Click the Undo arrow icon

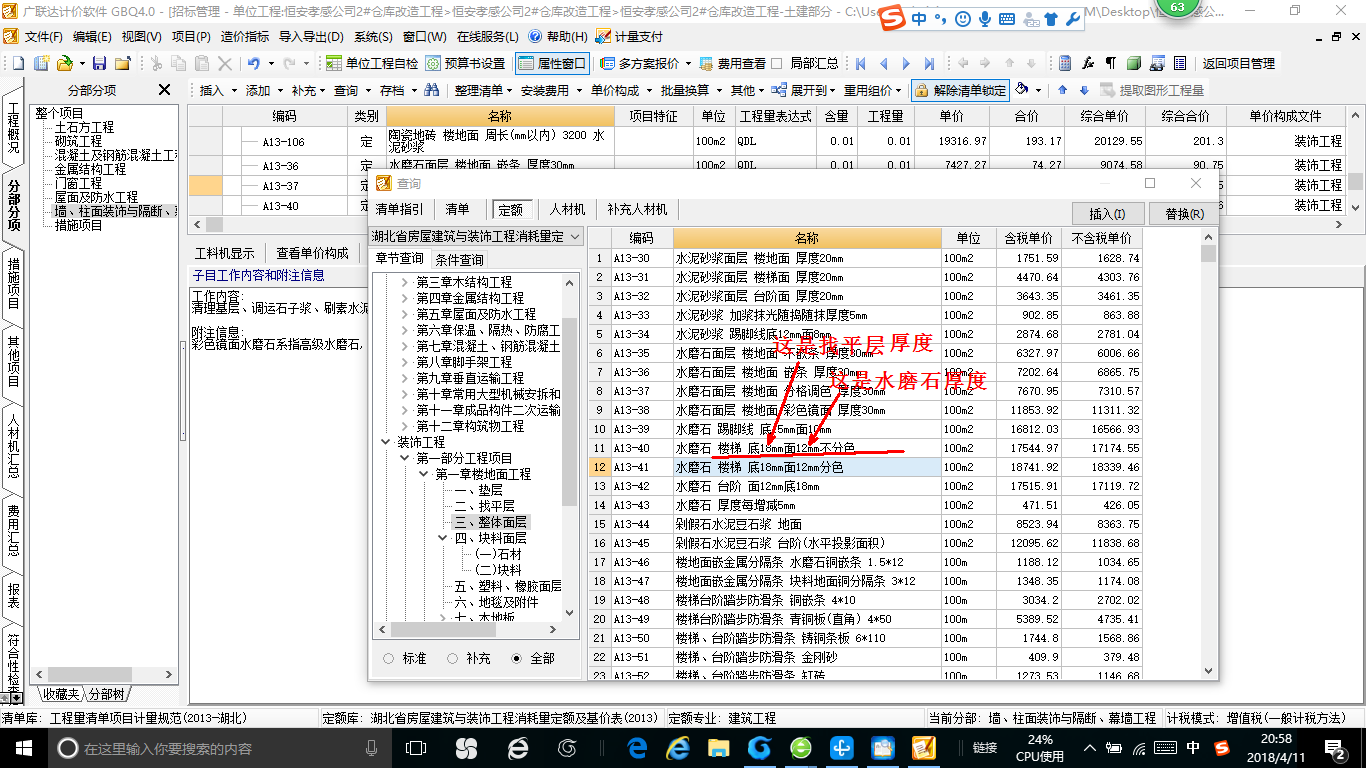(253, 63)
